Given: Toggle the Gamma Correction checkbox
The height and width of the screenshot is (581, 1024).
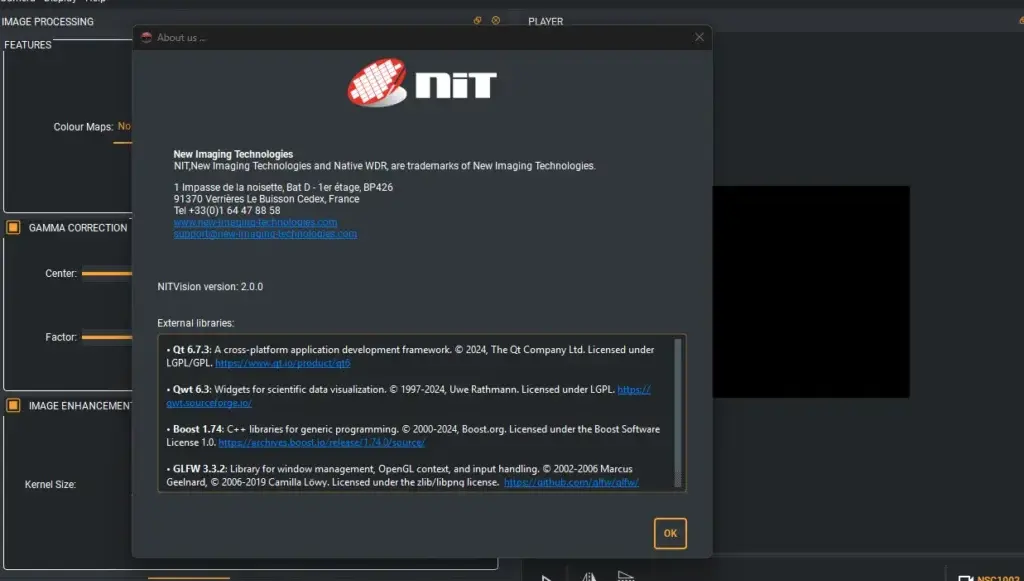Looking at the screenshot, I should coord(13,227).
